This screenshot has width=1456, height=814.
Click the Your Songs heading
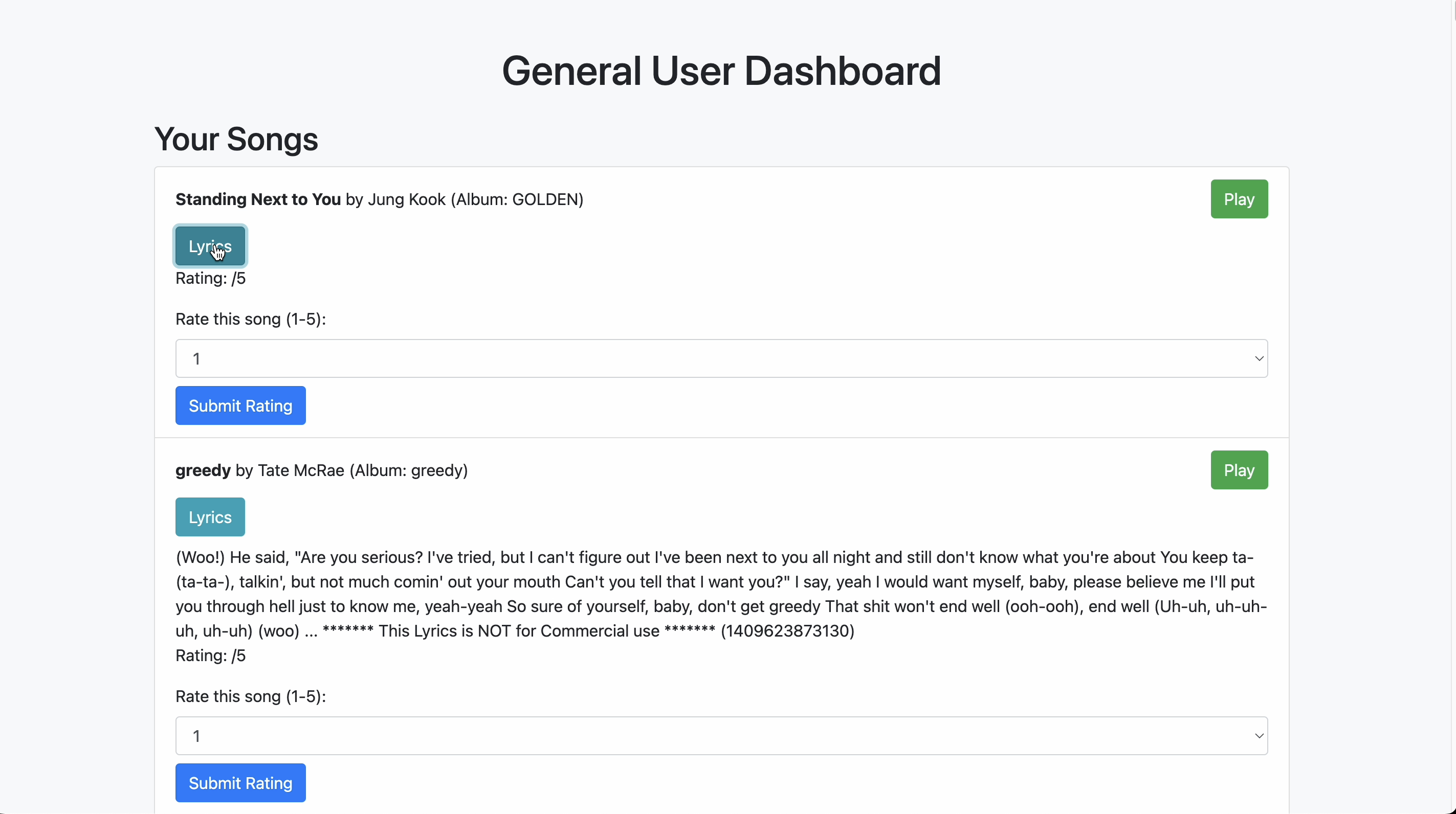coord(236,139)
